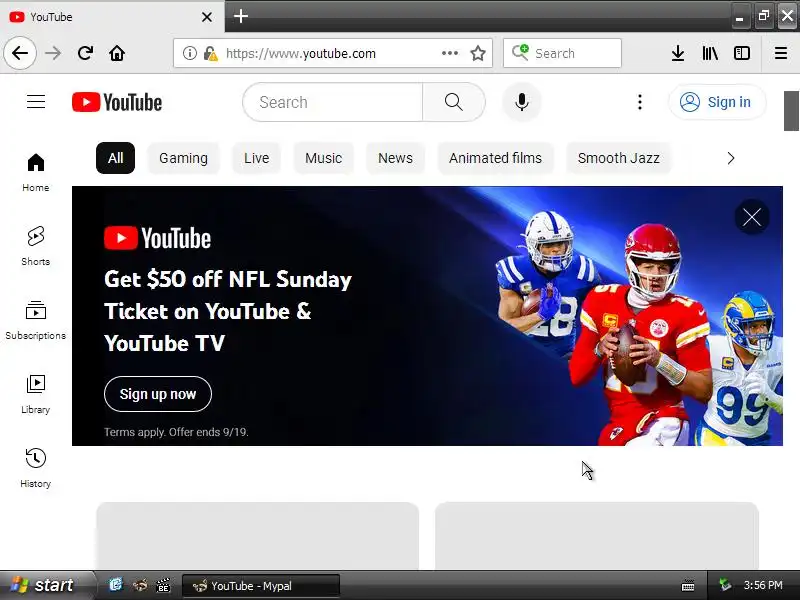Select the Smooth Jazz filter chip
Screen dimensions: 800x600
(618, 158)
